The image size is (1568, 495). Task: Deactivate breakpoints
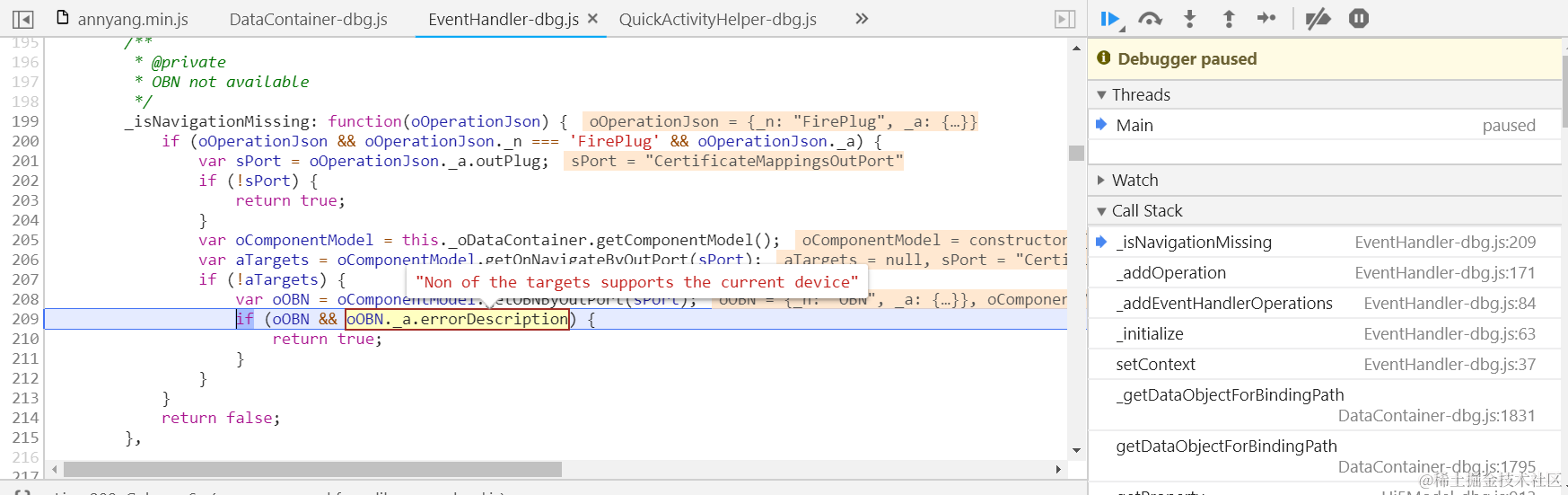(1318, 19)
